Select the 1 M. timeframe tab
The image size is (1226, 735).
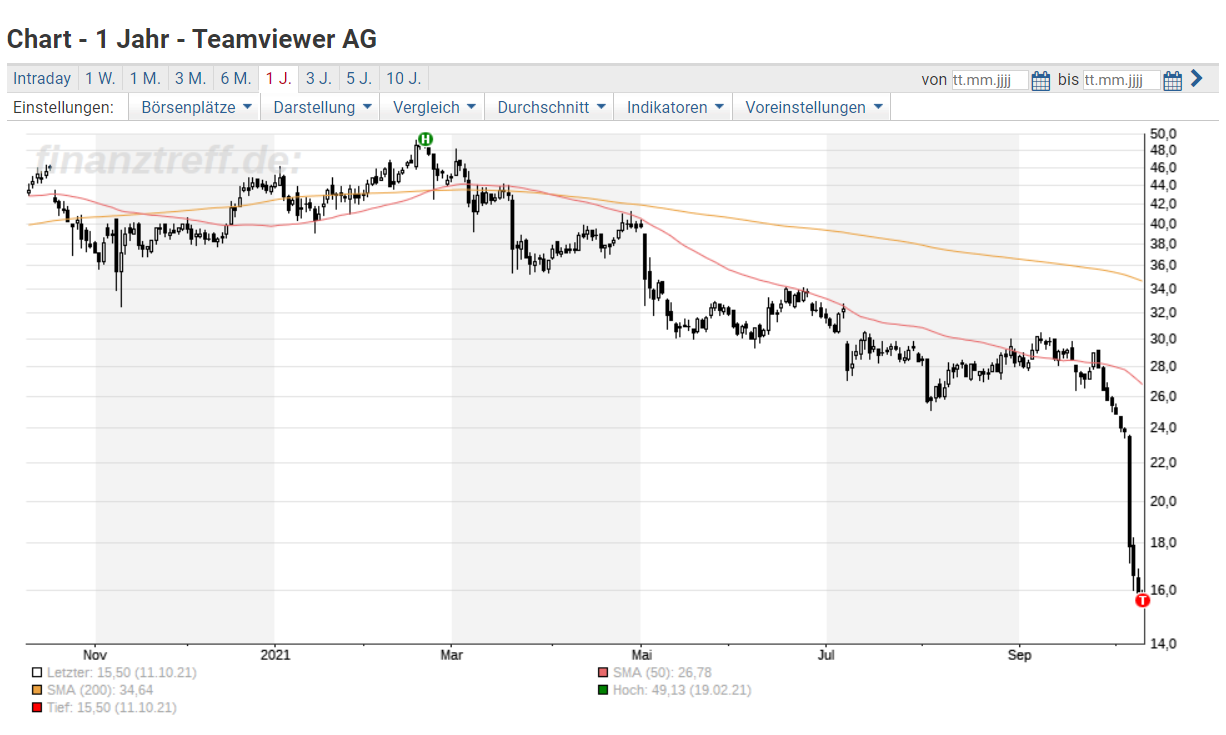coord(145,78)
